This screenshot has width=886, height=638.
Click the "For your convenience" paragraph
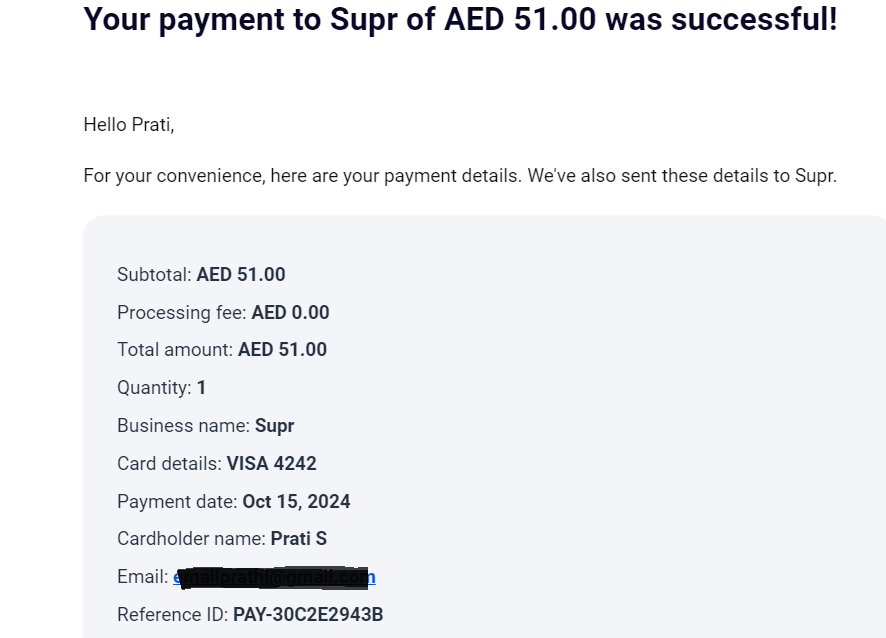coord(460,176)
